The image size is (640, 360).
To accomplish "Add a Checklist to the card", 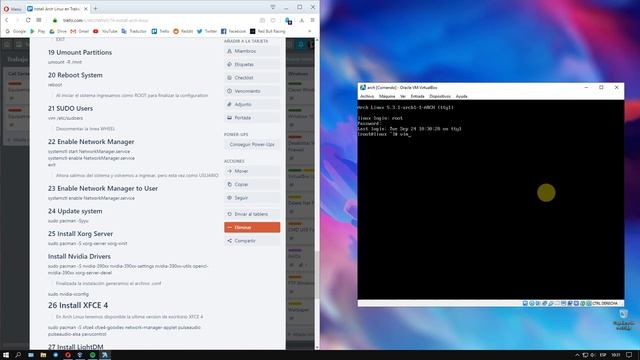I will (x=252, y=78).
